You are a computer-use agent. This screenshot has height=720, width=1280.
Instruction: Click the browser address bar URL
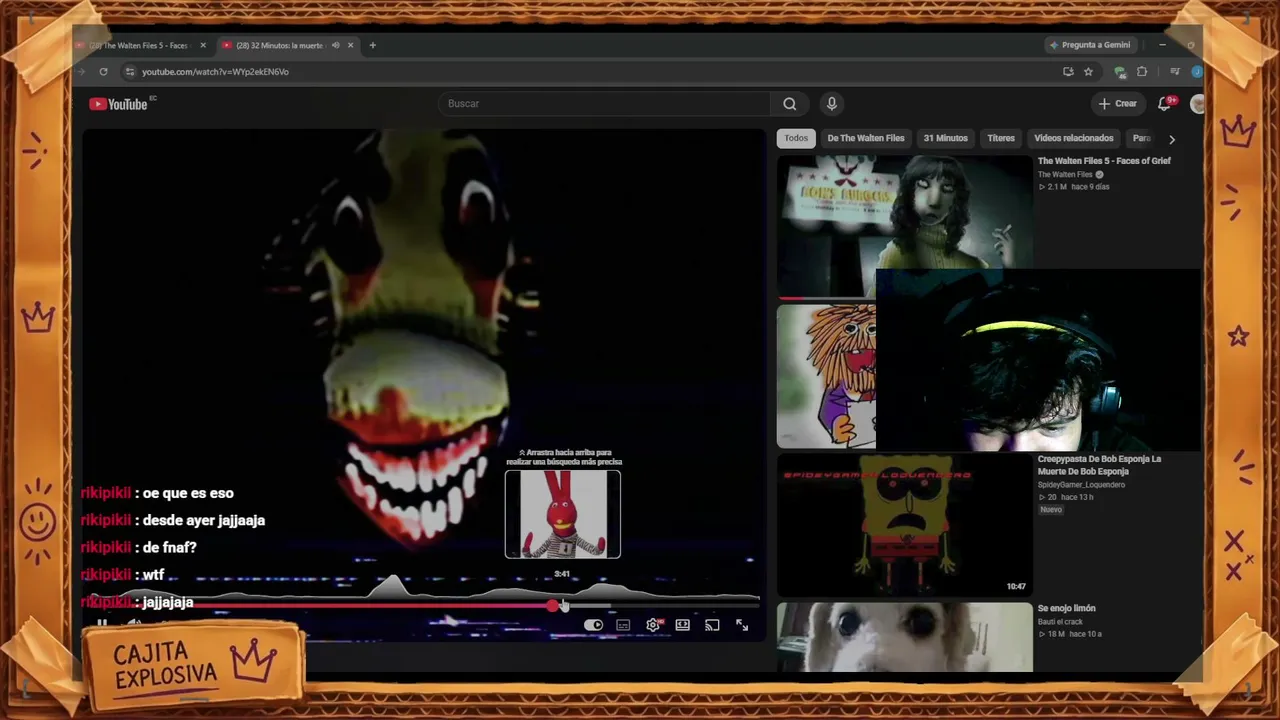click(215, 72)
